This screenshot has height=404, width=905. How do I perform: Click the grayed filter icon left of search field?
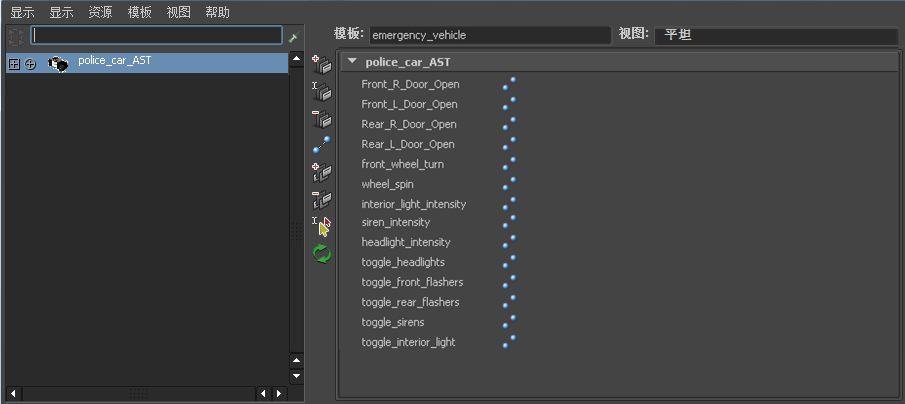16,36
